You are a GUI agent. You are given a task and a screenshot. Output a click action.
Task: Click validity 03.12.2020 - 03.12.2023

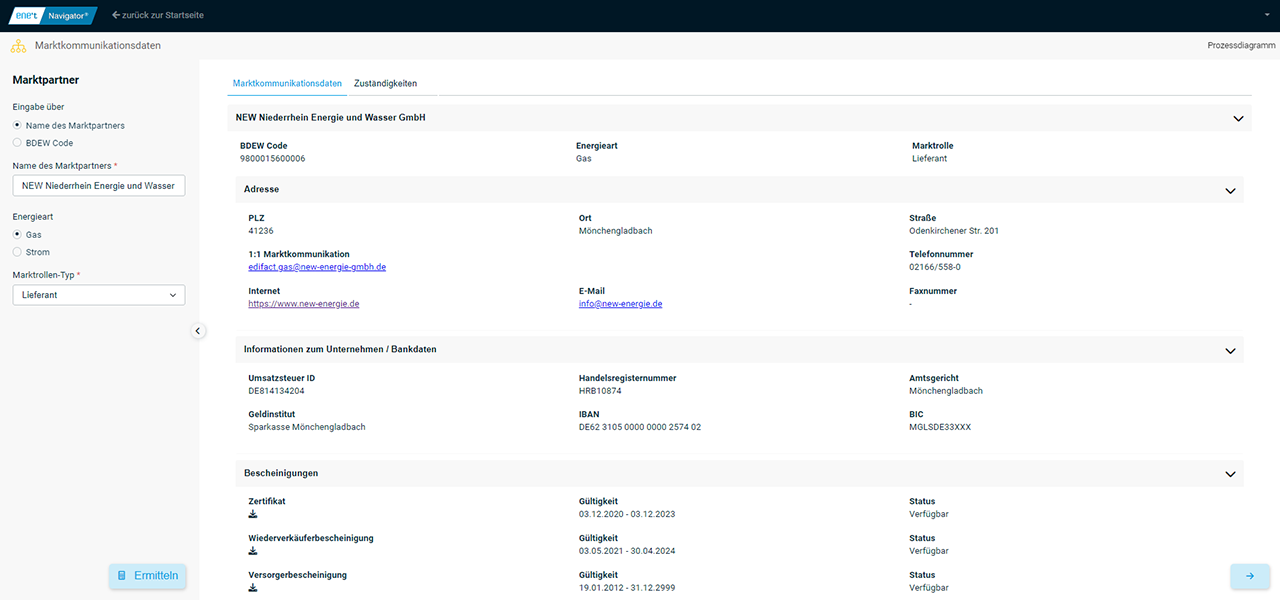(x=627, y=514)
